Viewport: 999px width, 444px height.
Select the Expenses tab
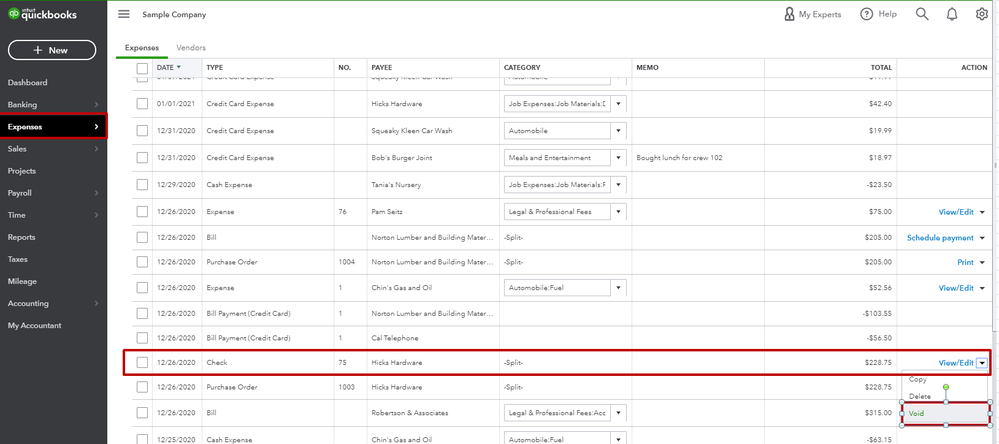coord(142,48)
